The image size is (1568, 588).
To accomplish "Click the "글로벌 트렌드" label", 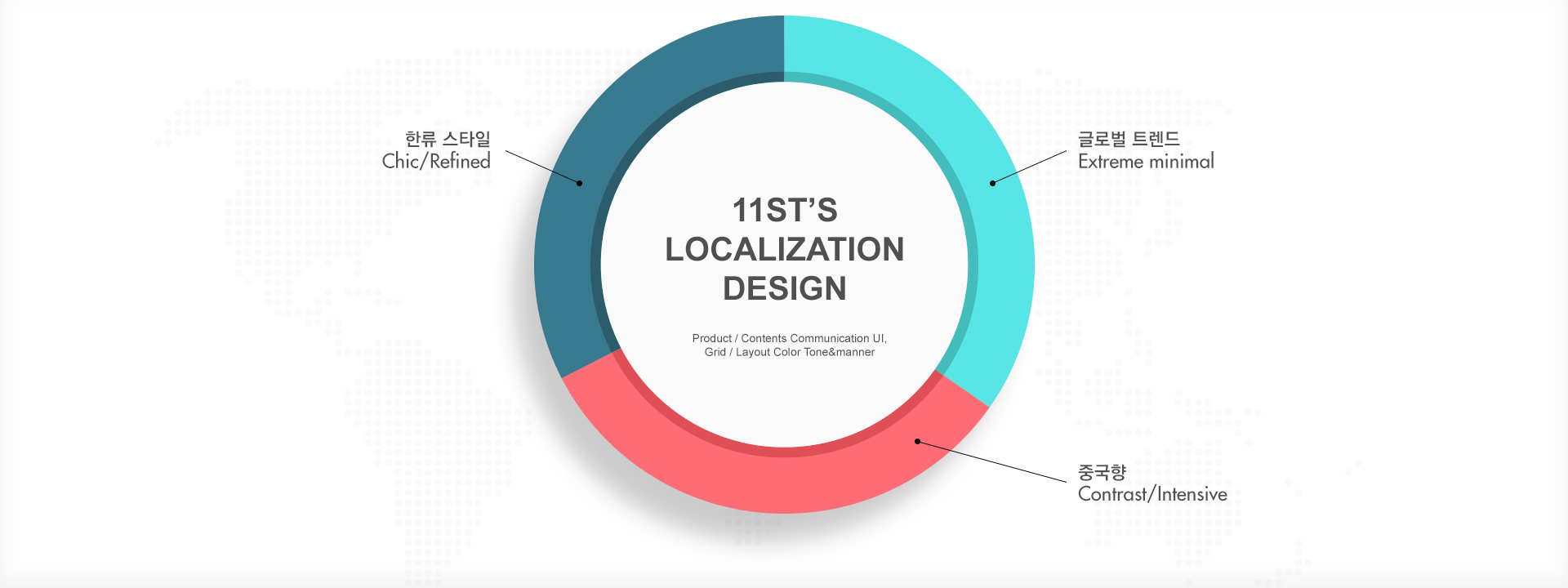I will pos(1129,139).
